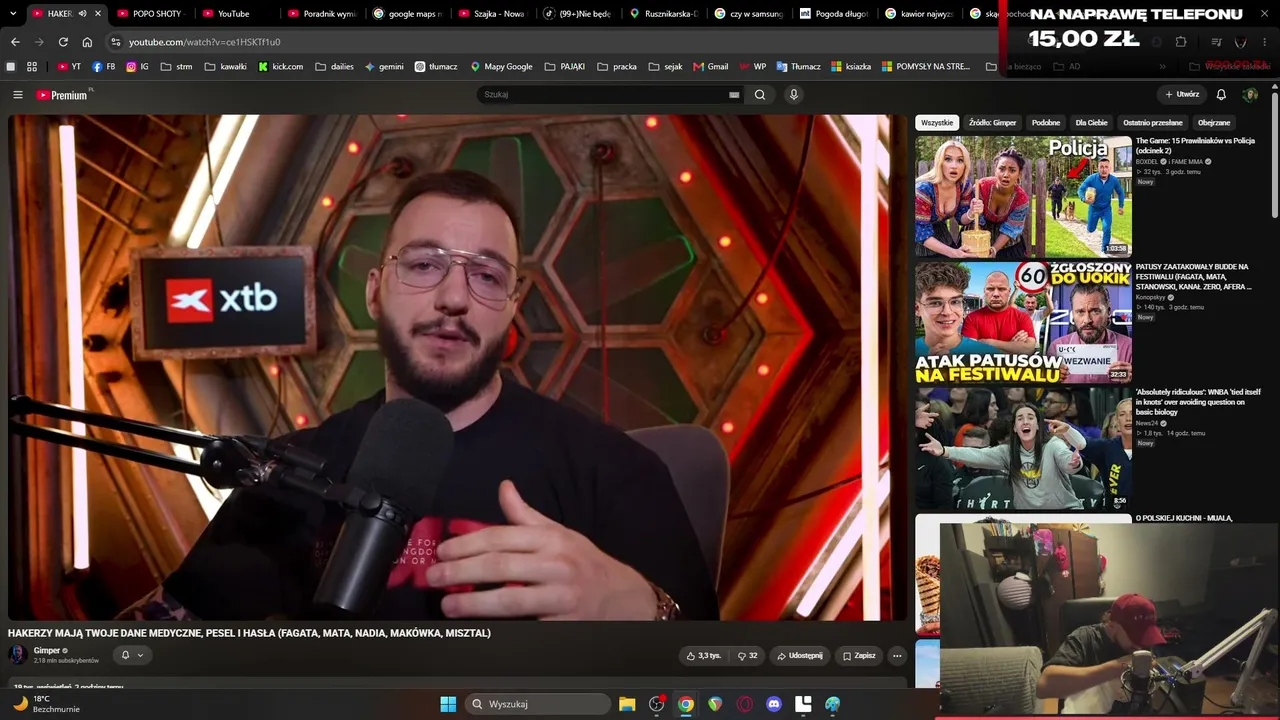Open the Gimper channel avatar
This screenshot has width=1280, height=720.
click(18, 655)
